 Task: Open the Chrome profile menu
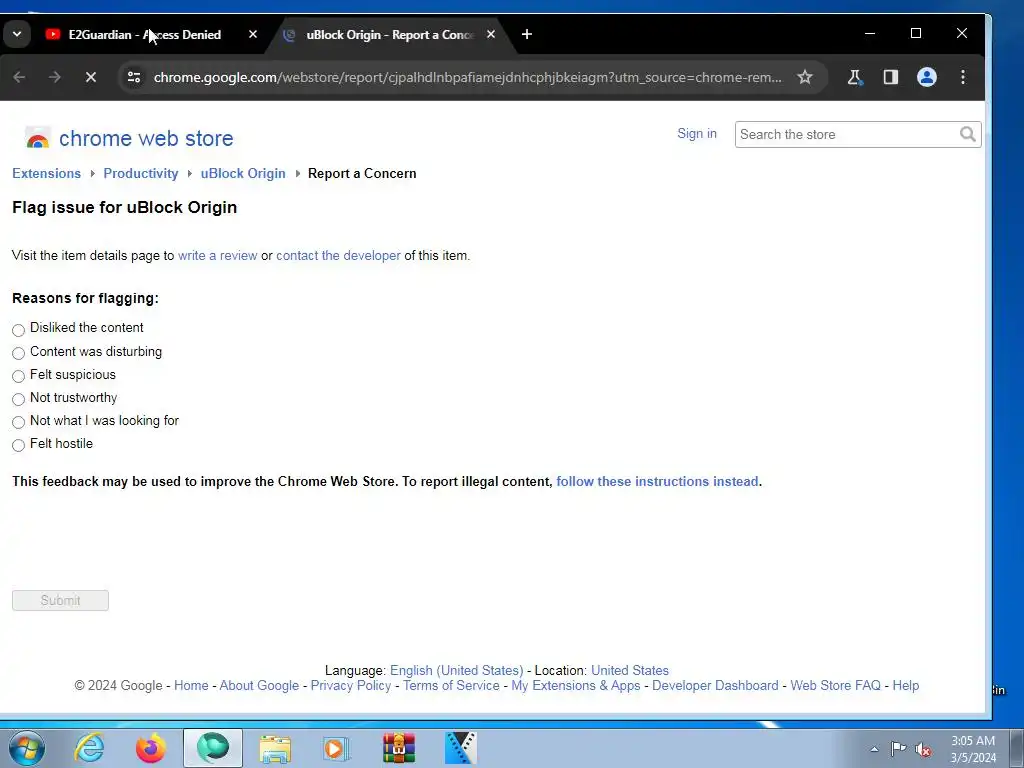pos(927,77)
